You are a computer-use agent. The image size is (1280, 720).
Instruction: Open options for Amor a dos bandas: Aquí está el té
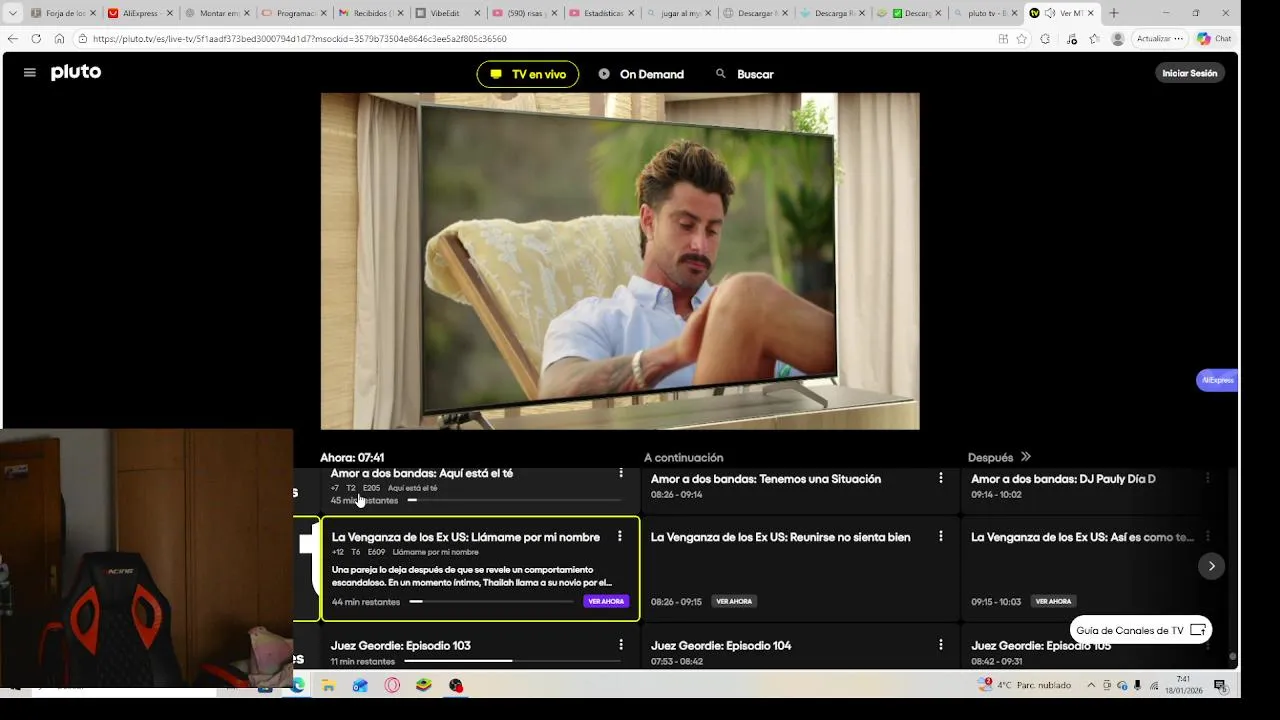point(621,473)
